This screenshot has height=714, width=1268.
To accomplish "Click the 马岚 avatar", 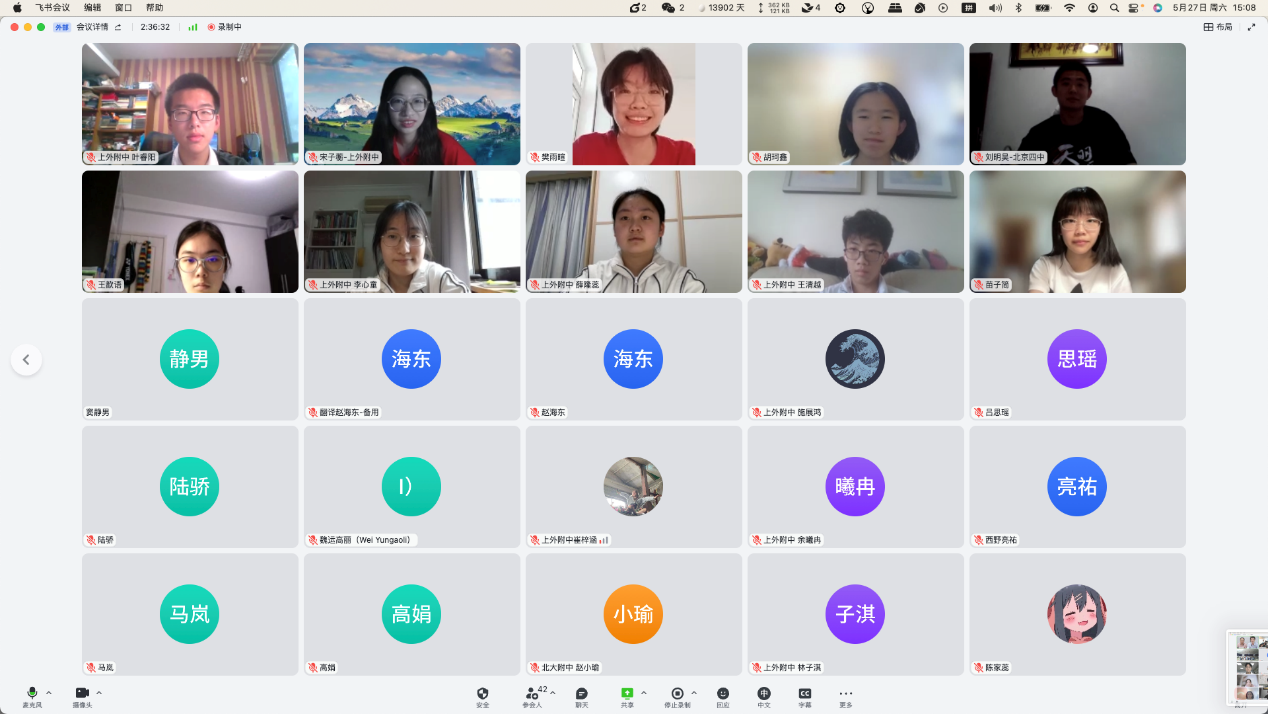I will coord(189,614).
